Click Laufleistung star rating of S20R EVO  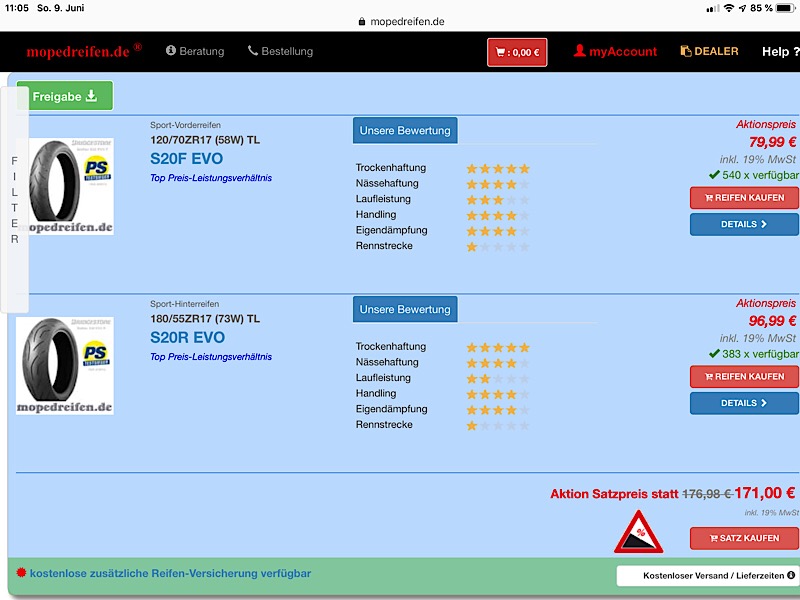pyautogui.click(x=498, y=379)
